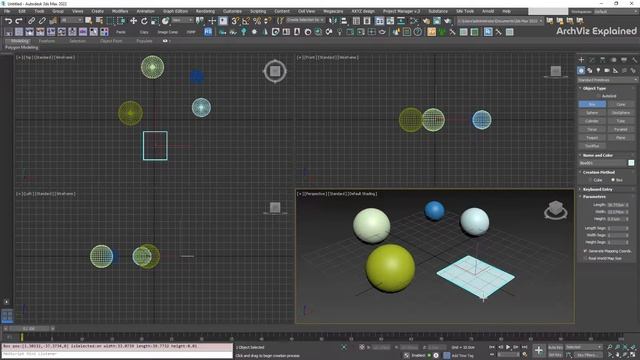Viewport: 640px width, 360px height.
Task: Click the object name input field
Action: click(x=602, y=163)
